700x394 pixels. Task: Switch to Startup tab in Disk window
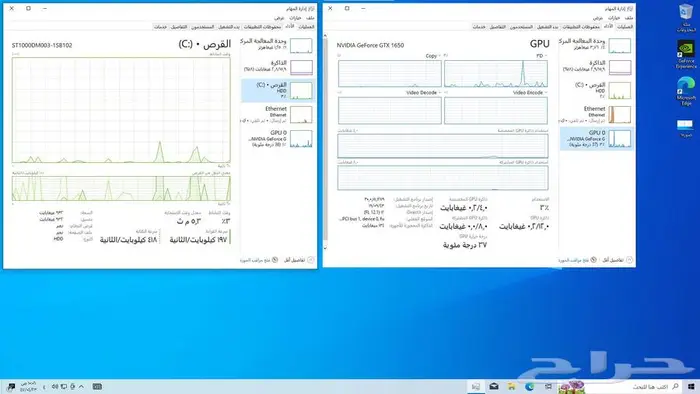click(229, 27)
